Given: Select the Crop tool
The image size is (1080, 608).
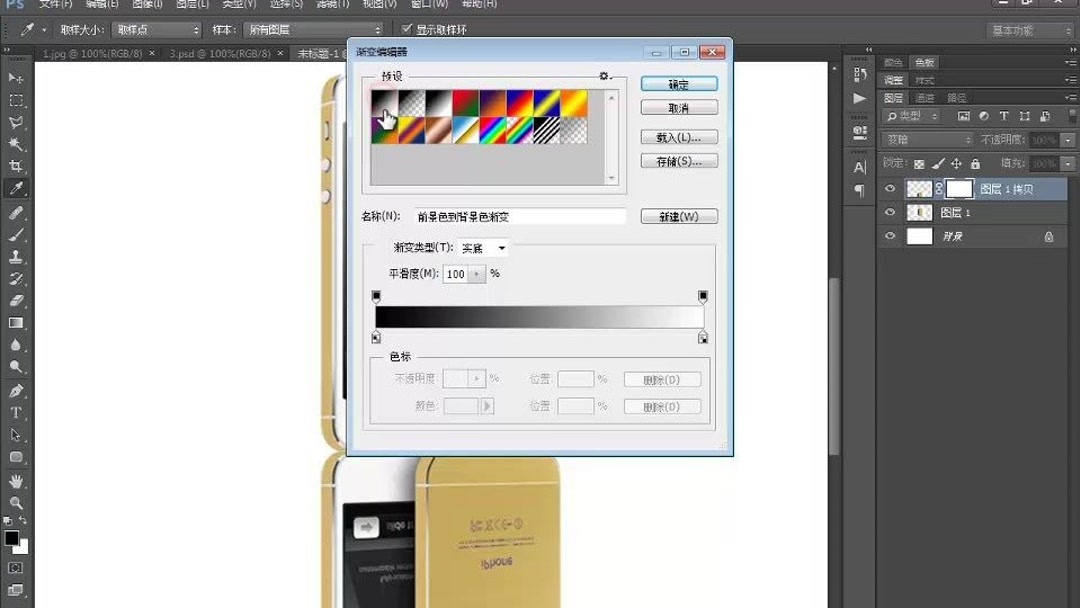Looking at the screenshot, I should click(16, 164).
